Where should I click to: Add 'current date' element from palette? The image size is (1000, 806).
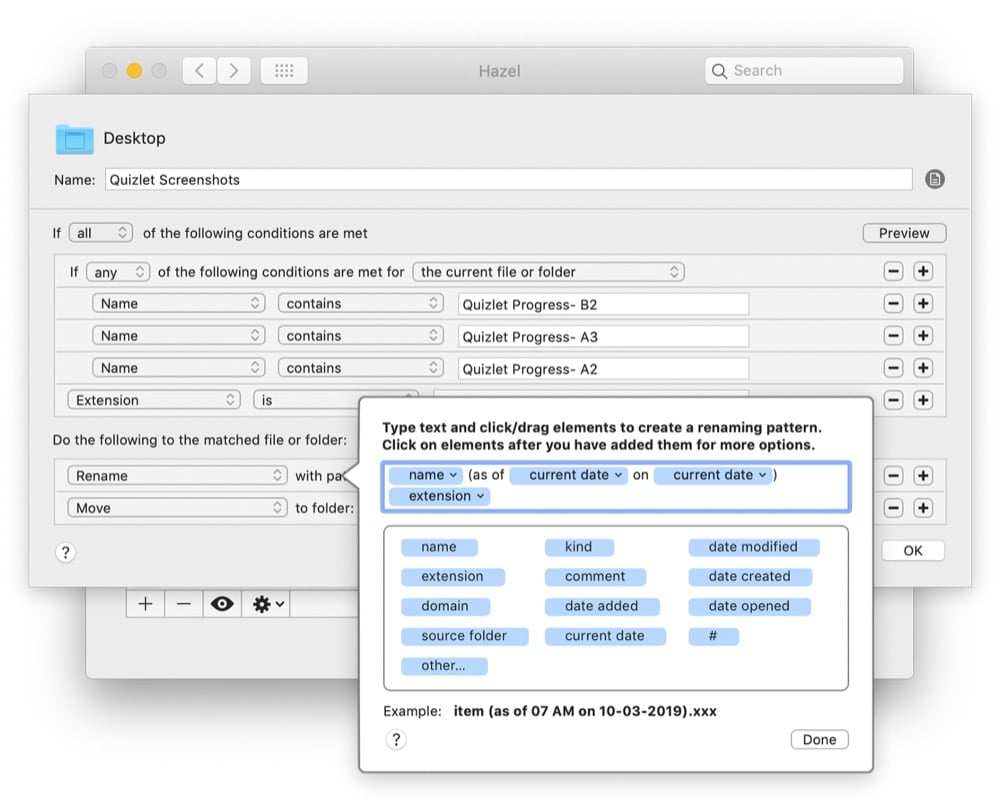pos(605,636)
